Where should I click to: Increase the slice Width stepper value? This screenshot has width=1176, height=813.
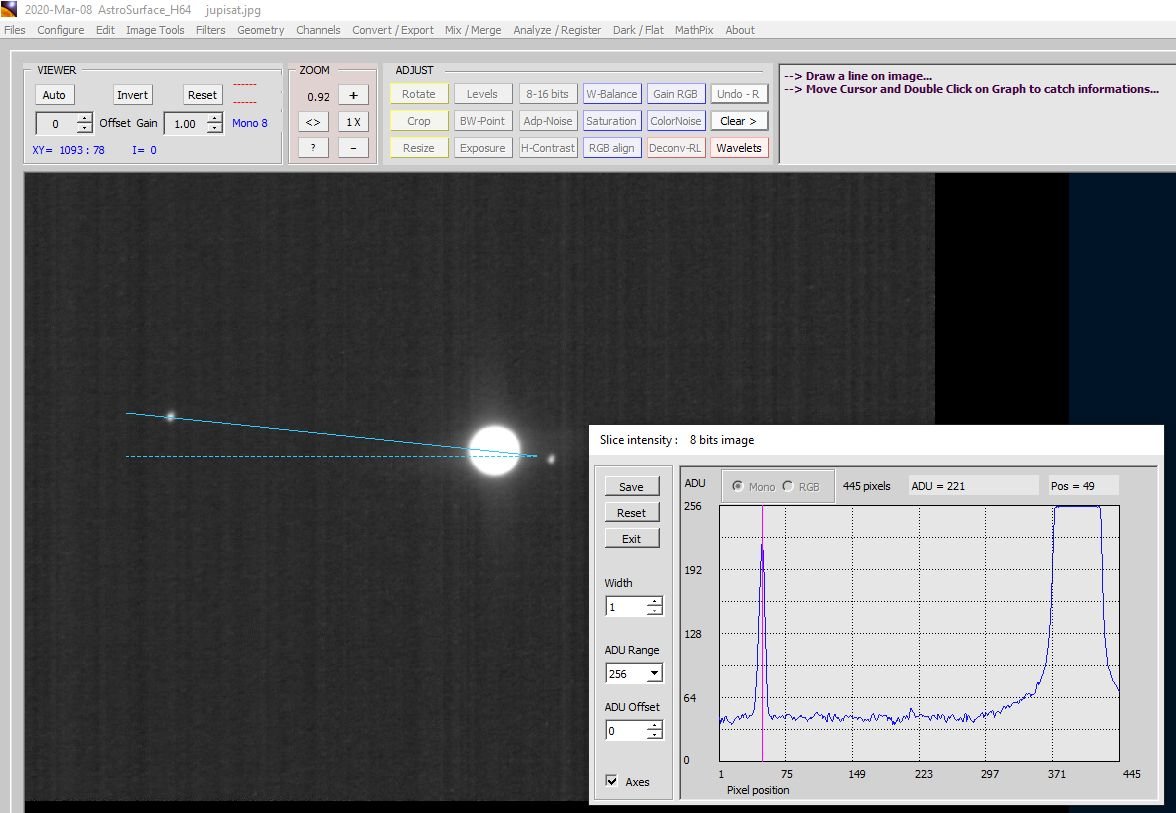click(654, 602)
